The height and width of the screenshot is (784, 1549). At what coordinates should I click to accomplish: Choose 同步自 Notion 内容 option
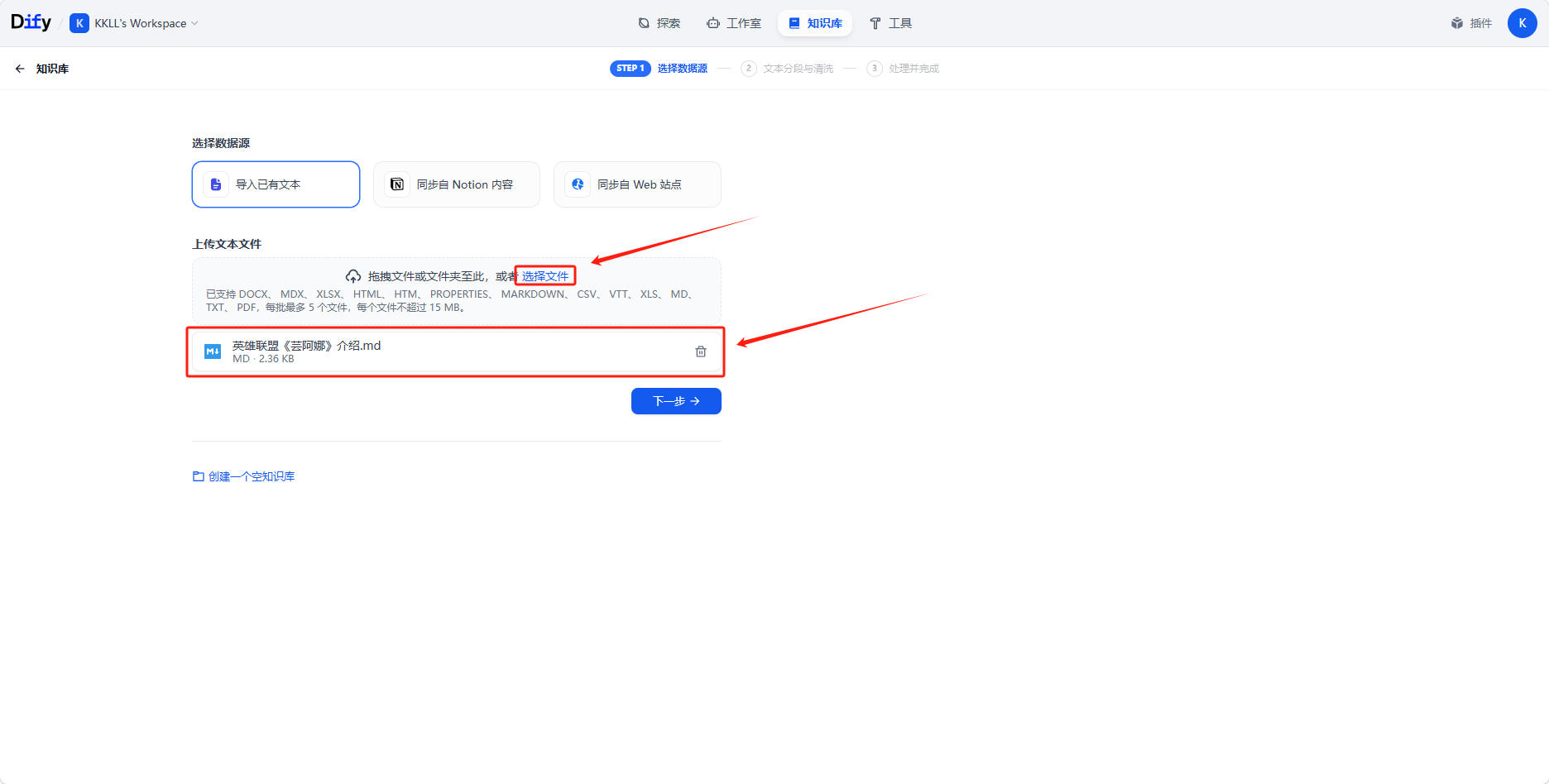point(457,184)
